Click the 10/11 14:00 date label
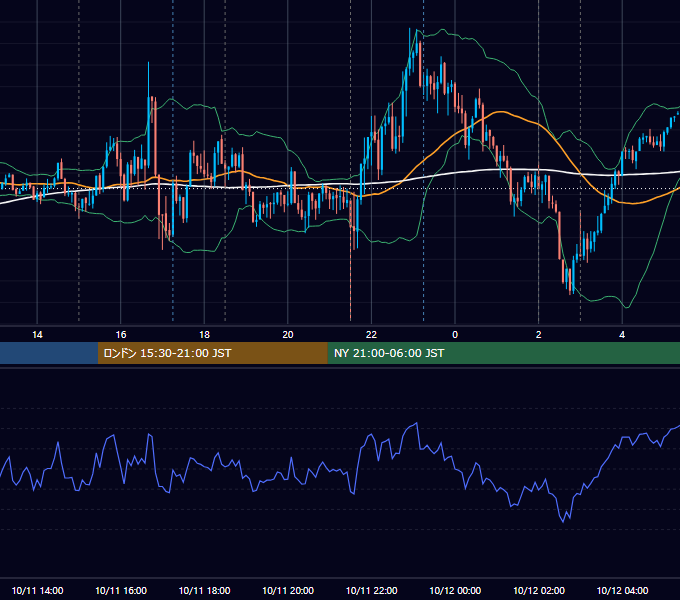Viewport: 680px width, 600px height. (x=37, y=590)
